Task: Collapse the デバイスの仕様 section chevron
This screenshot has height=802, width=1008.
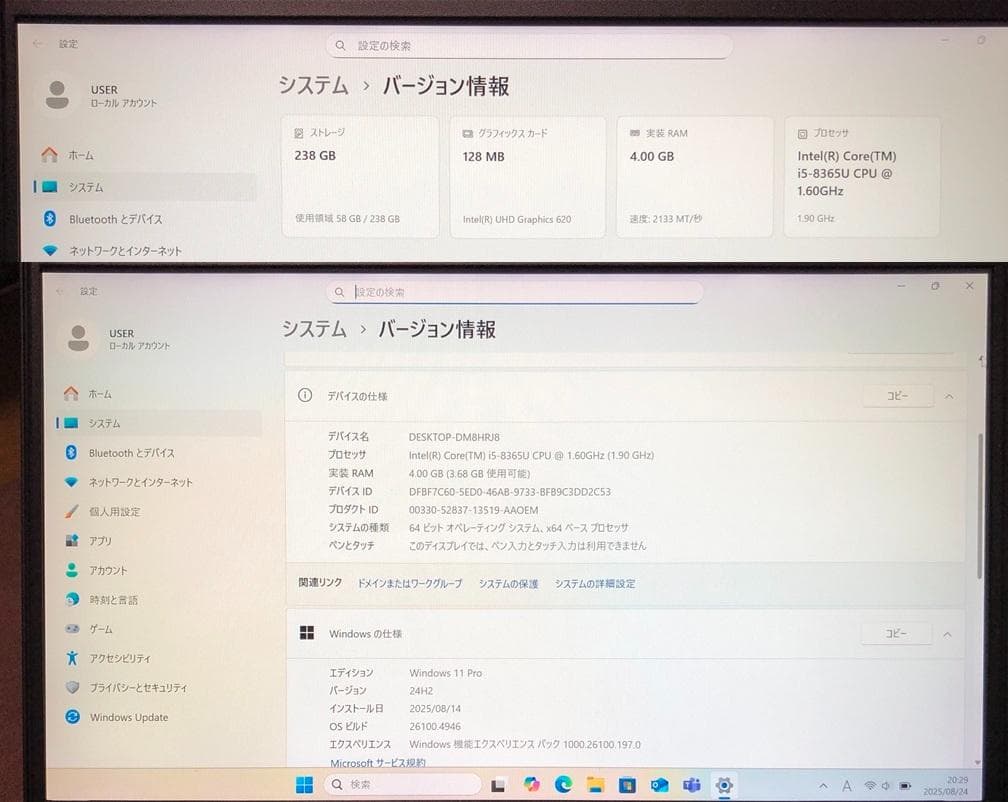Action: tap(948, 395)
